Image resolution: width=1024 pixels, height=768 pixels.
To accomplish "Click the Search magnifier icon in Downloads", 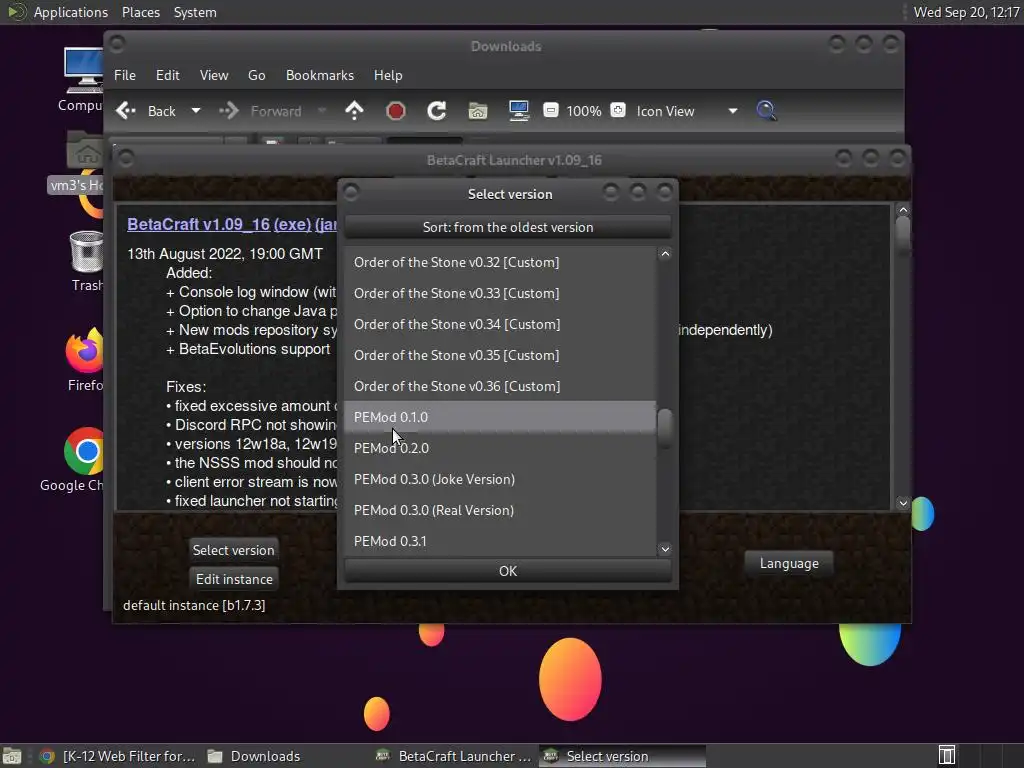I will (x=766, y=110).
